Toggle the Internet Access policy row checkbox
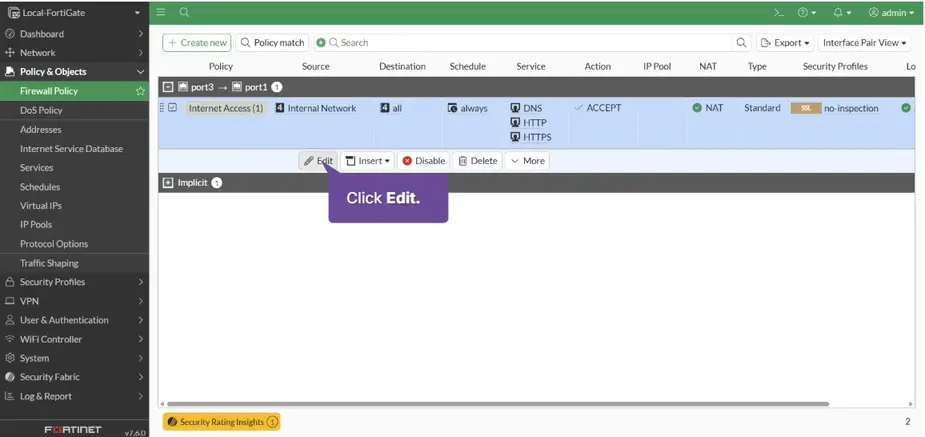Viewport: 925px width, 437px height. 172,107
